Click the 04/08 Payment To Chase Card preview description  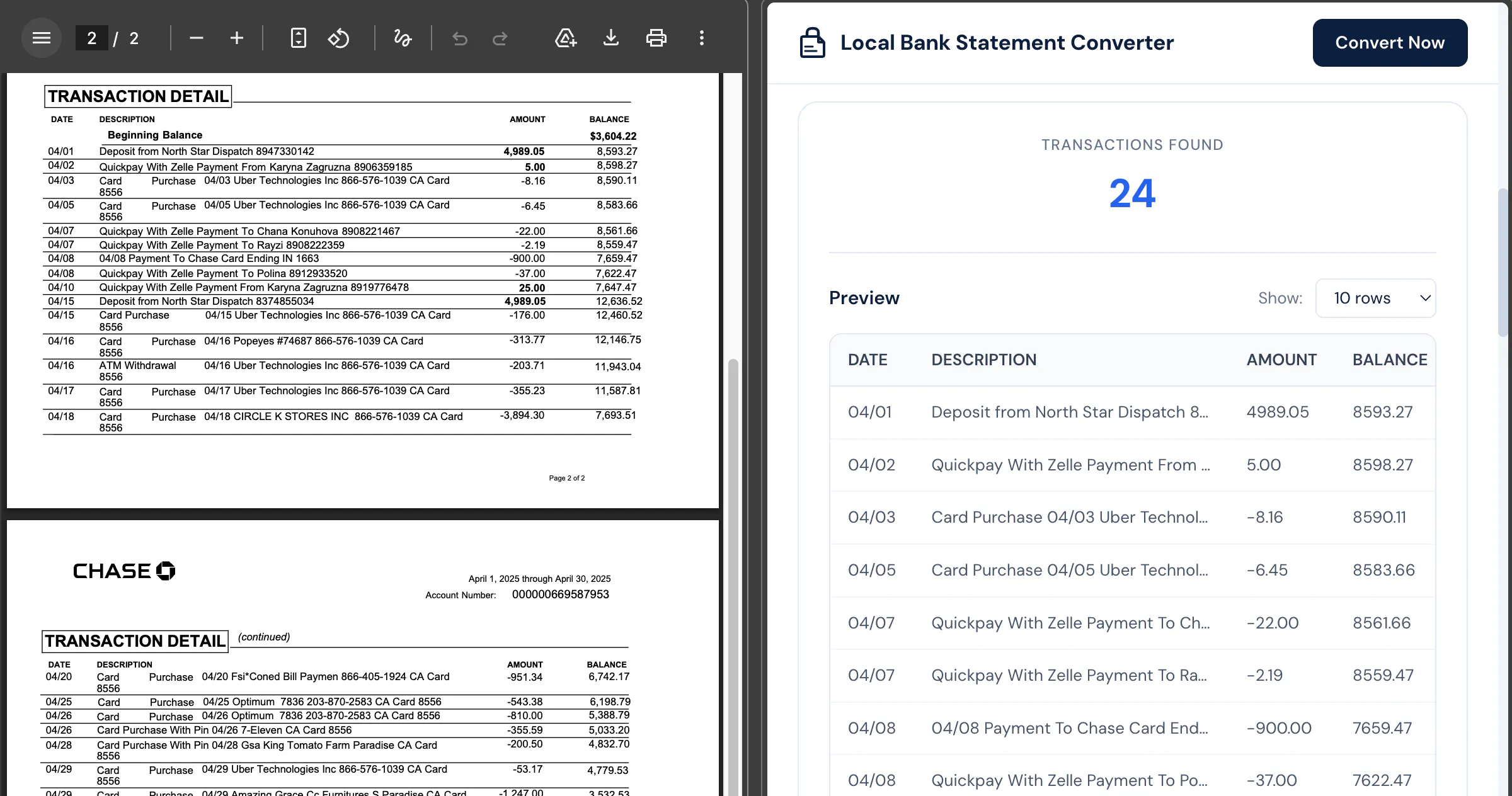(x=1070, y=728)
